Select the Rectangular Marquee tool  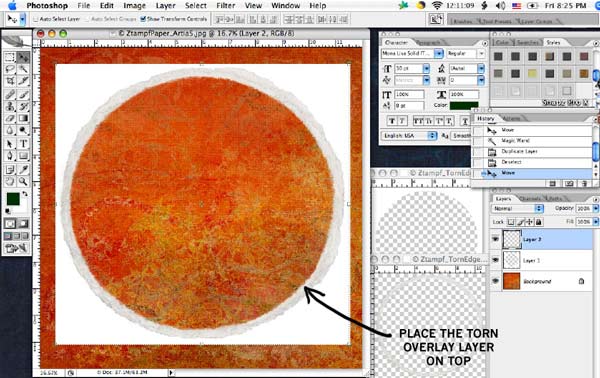point(10,57)
